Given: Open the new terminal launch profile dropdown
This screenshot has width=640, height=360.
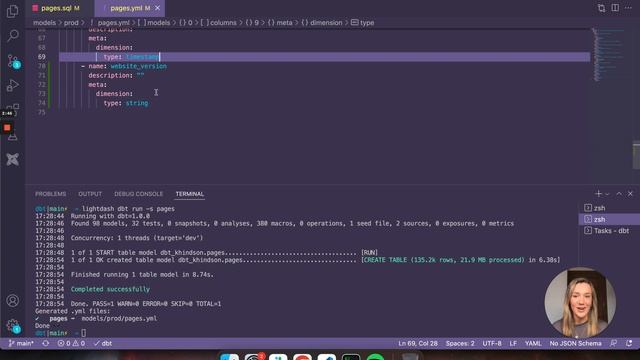Looking at the screenshot, I should (607, 194).
